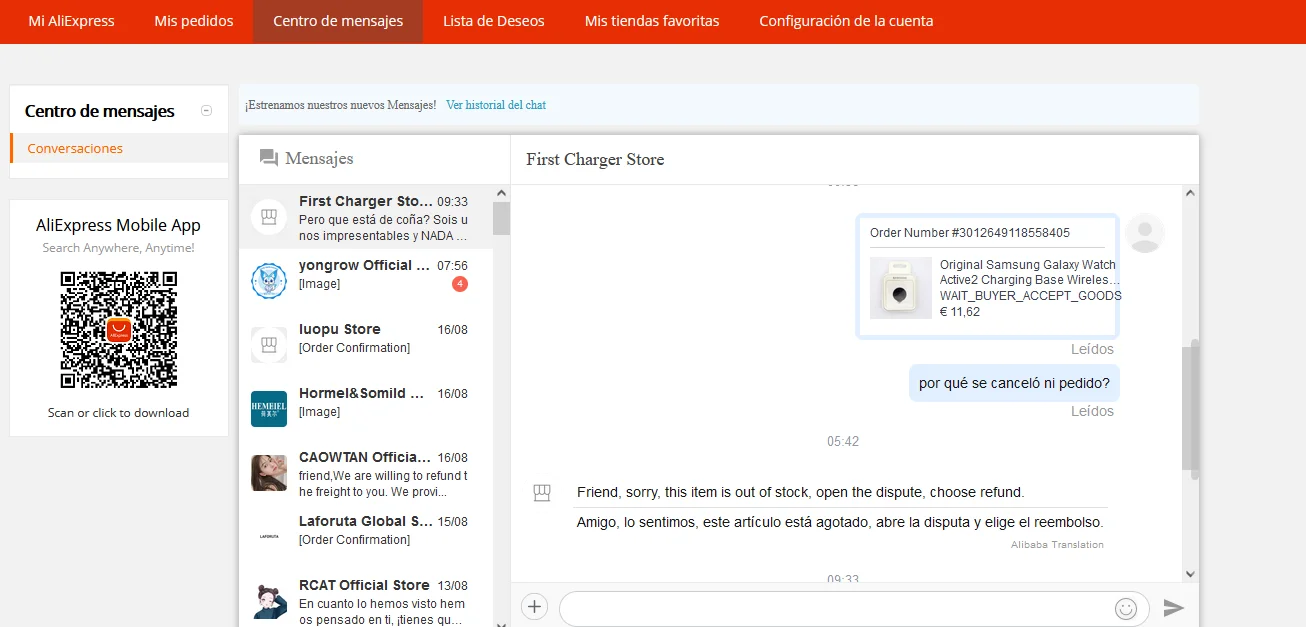Viewport: 1306px width, 627px height.
Task: Click First Charger Store shop avatar icon
Action: click(x=268, y=217)
